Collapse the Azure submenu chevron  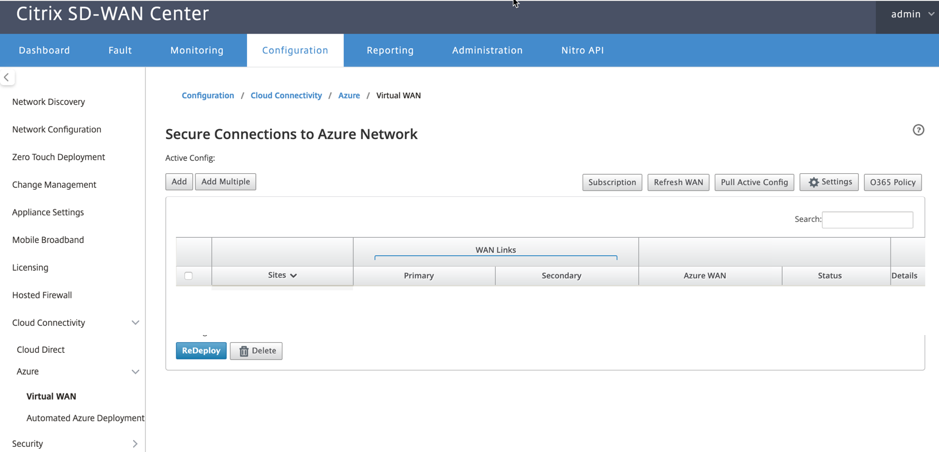pos(135,372)
